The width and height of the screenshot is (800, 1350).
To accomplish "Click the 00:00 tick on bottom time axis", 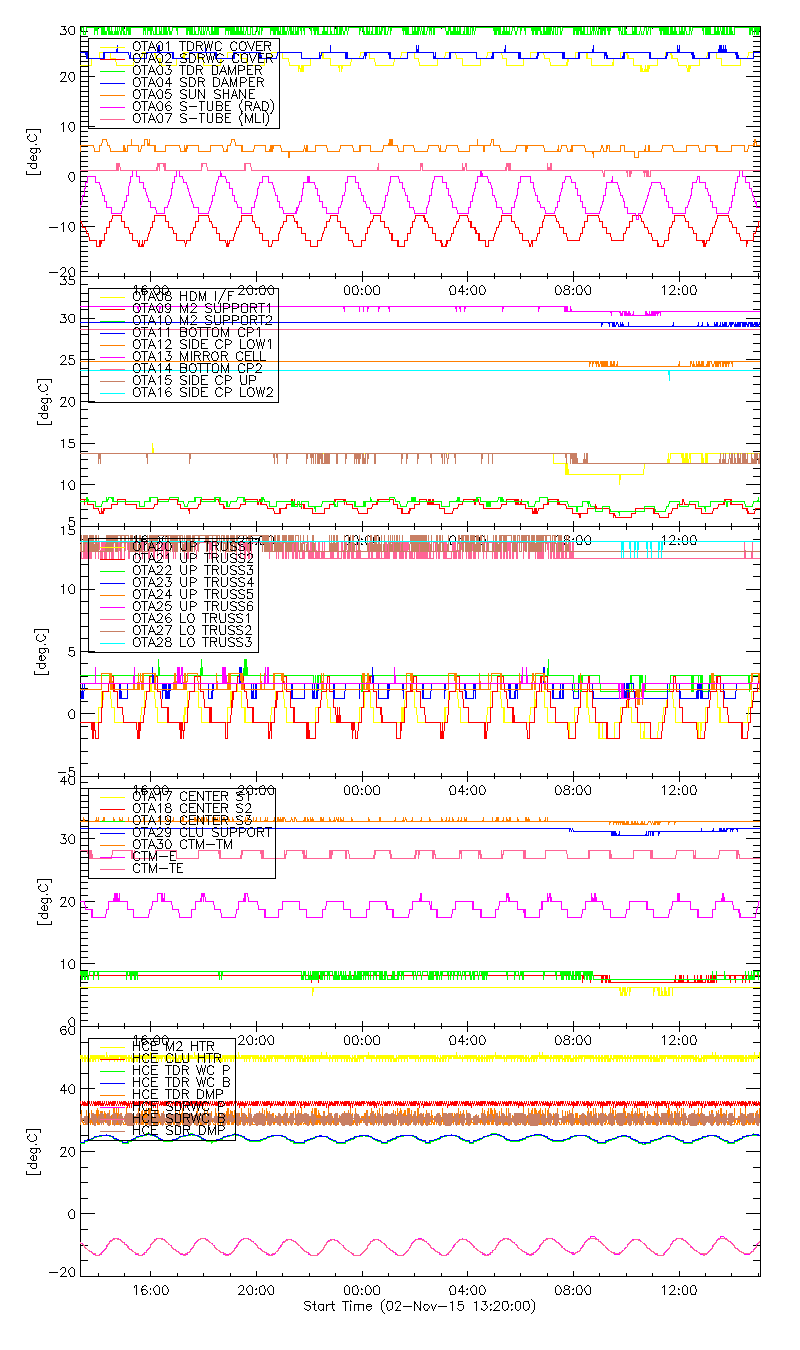I will pyautogui.click(x=362, y=1291).
